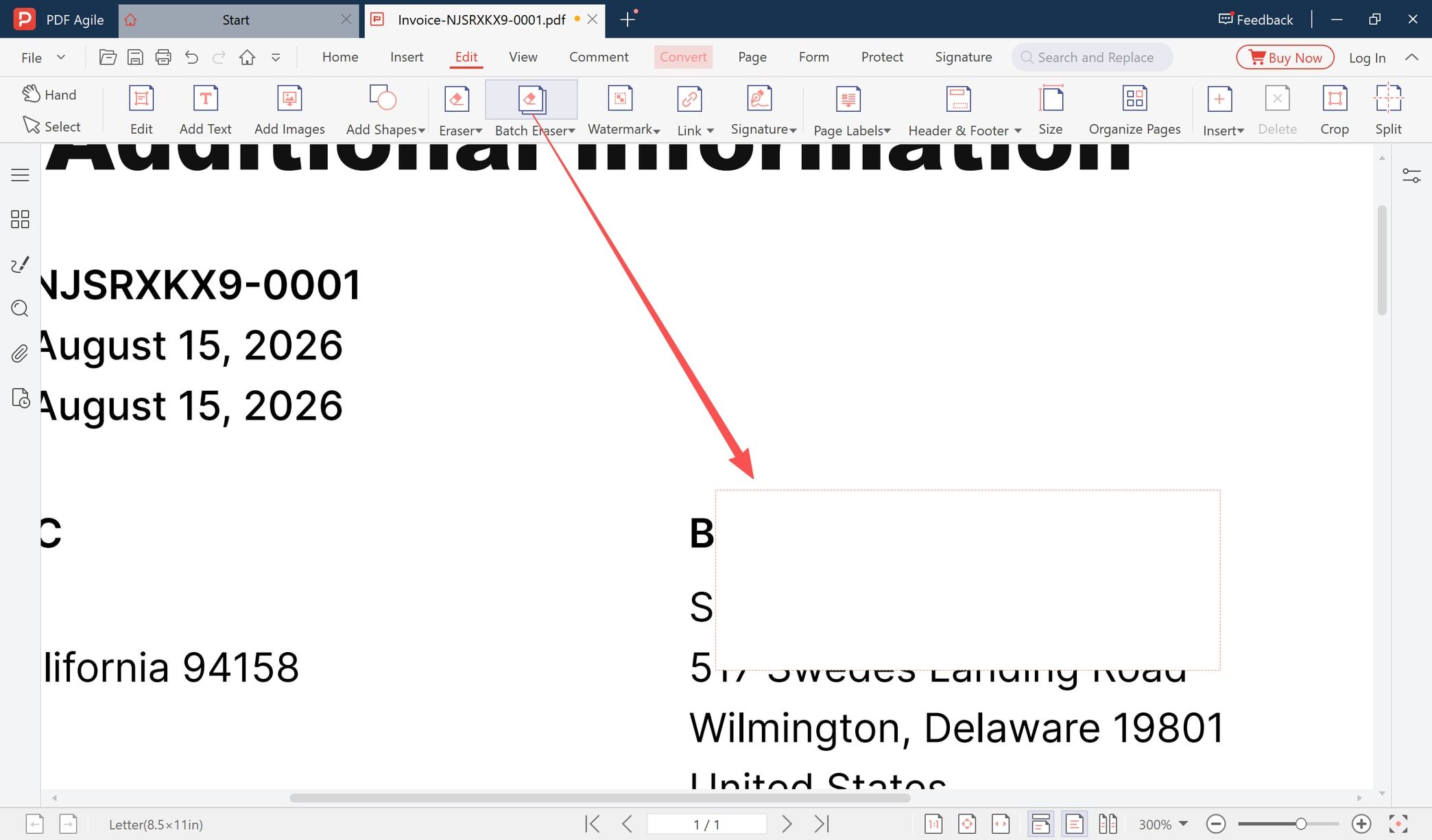Open the search sidebar panel

[x=20, y=309]
